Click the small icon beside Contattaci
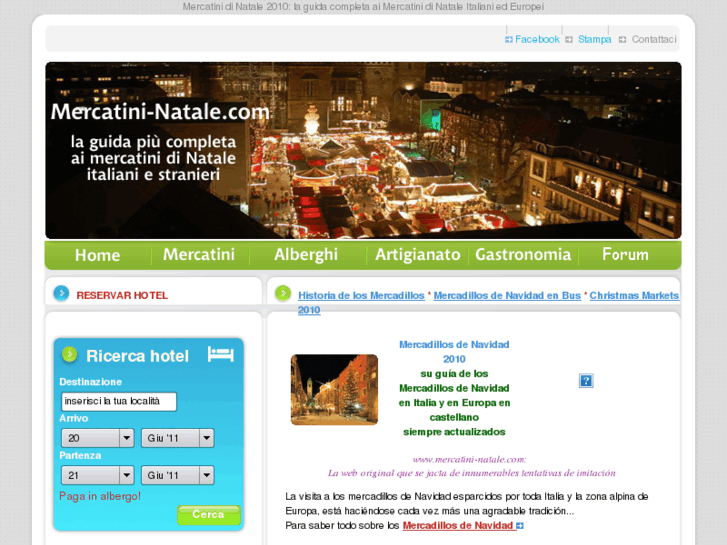The image size is (727, 545). [x=623, y=39]
